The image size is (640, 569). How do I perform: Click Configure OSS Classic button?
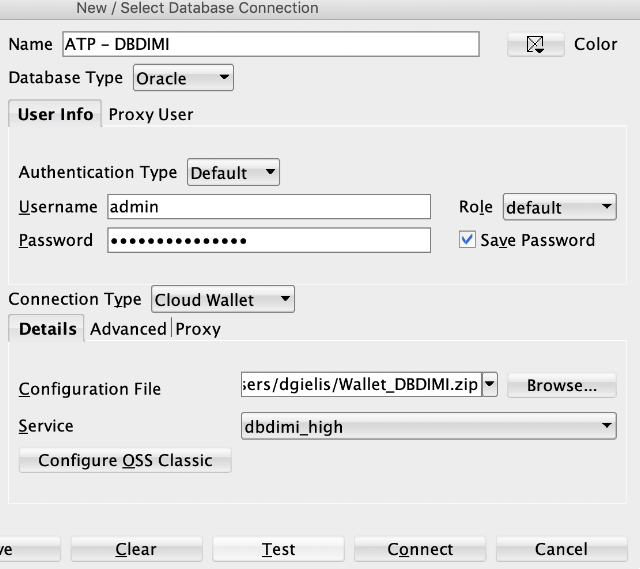pos(125,460)
